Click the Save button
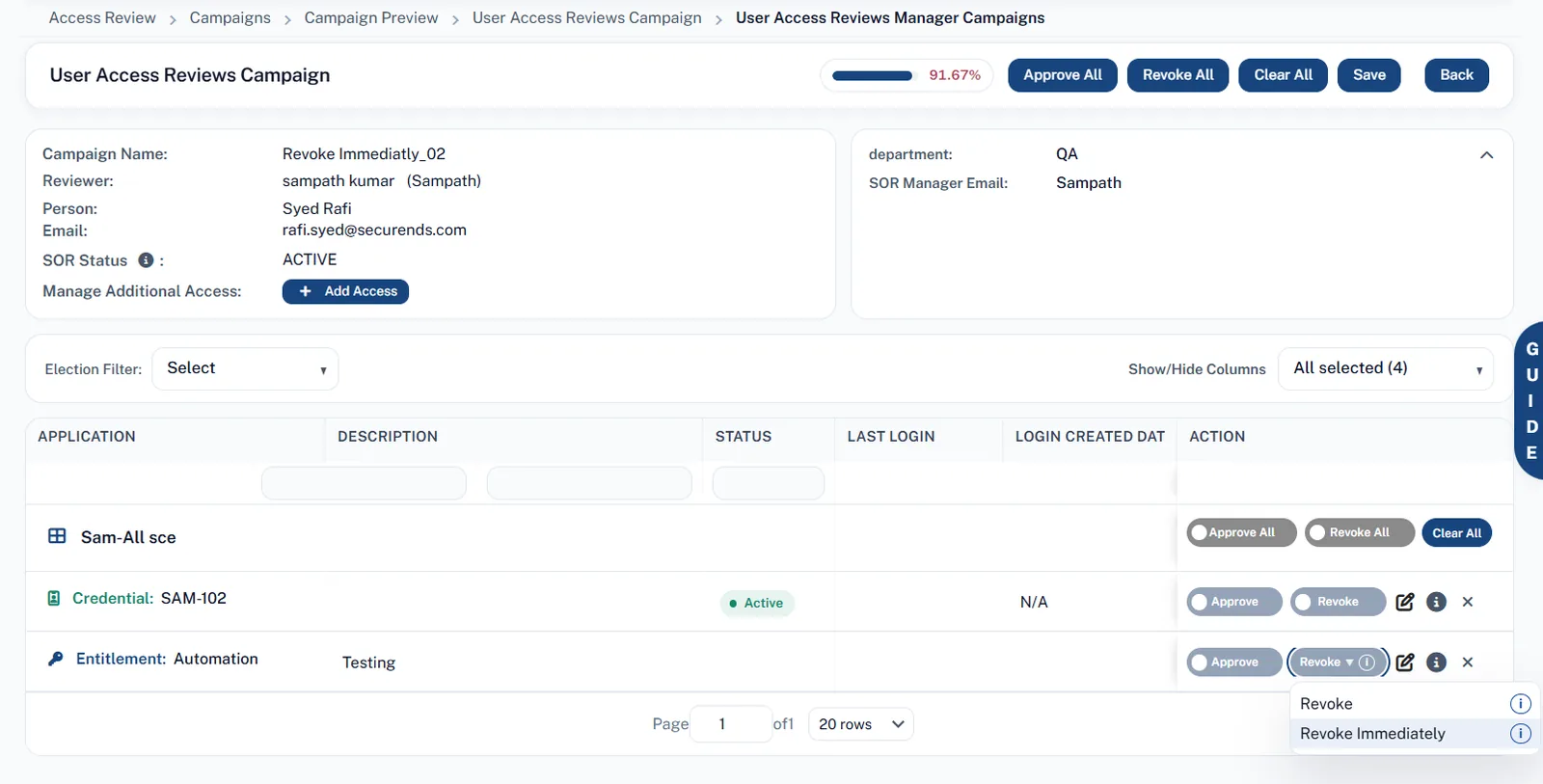 click(x=1368, y=75)
